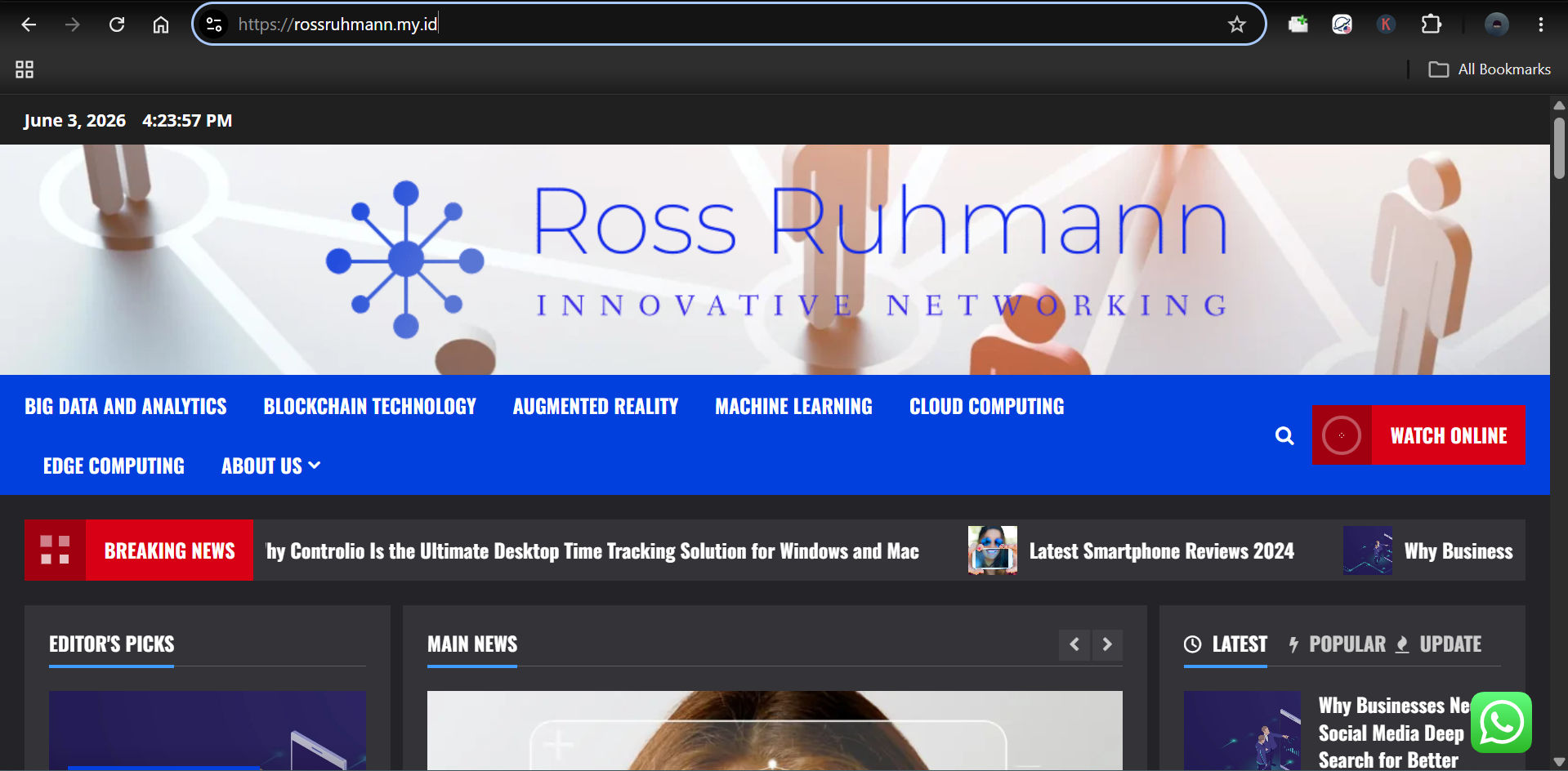Open Why Businesses Need Social Media article

coord(1393,733)
